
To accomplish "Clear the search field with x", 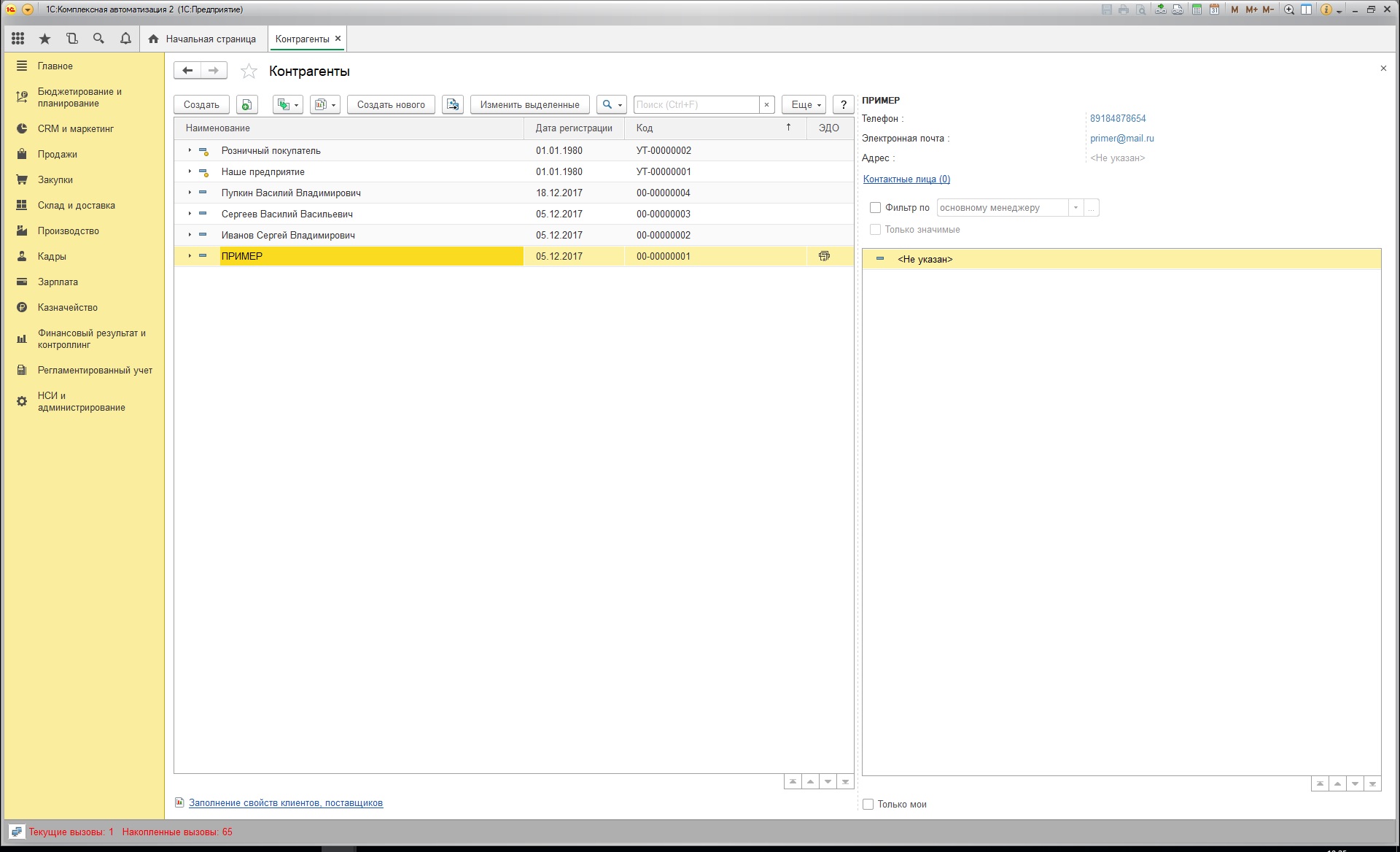I will (x=766, y=104).
